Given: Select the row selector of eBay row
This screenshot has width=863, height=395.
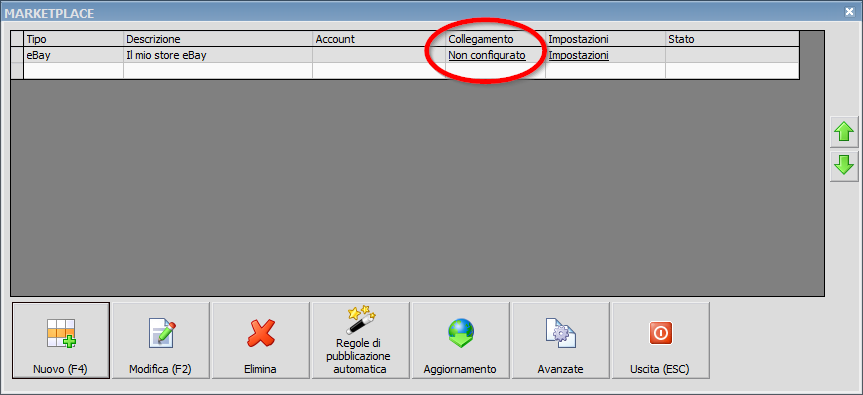Looking at the screenshot, I should point(17,55).
